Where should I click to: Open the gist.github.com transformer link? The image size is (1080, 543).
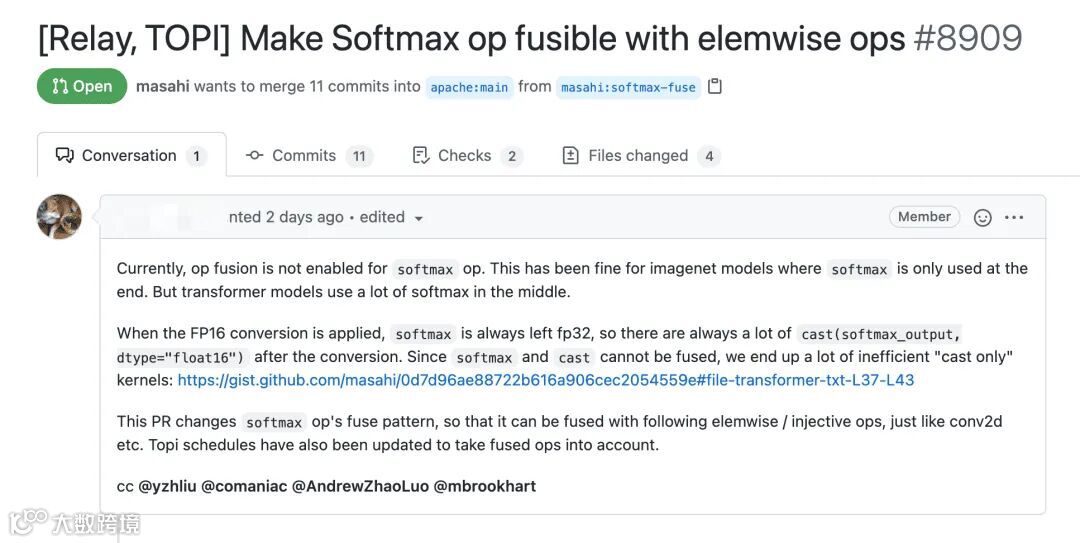(x=545, y=380)
